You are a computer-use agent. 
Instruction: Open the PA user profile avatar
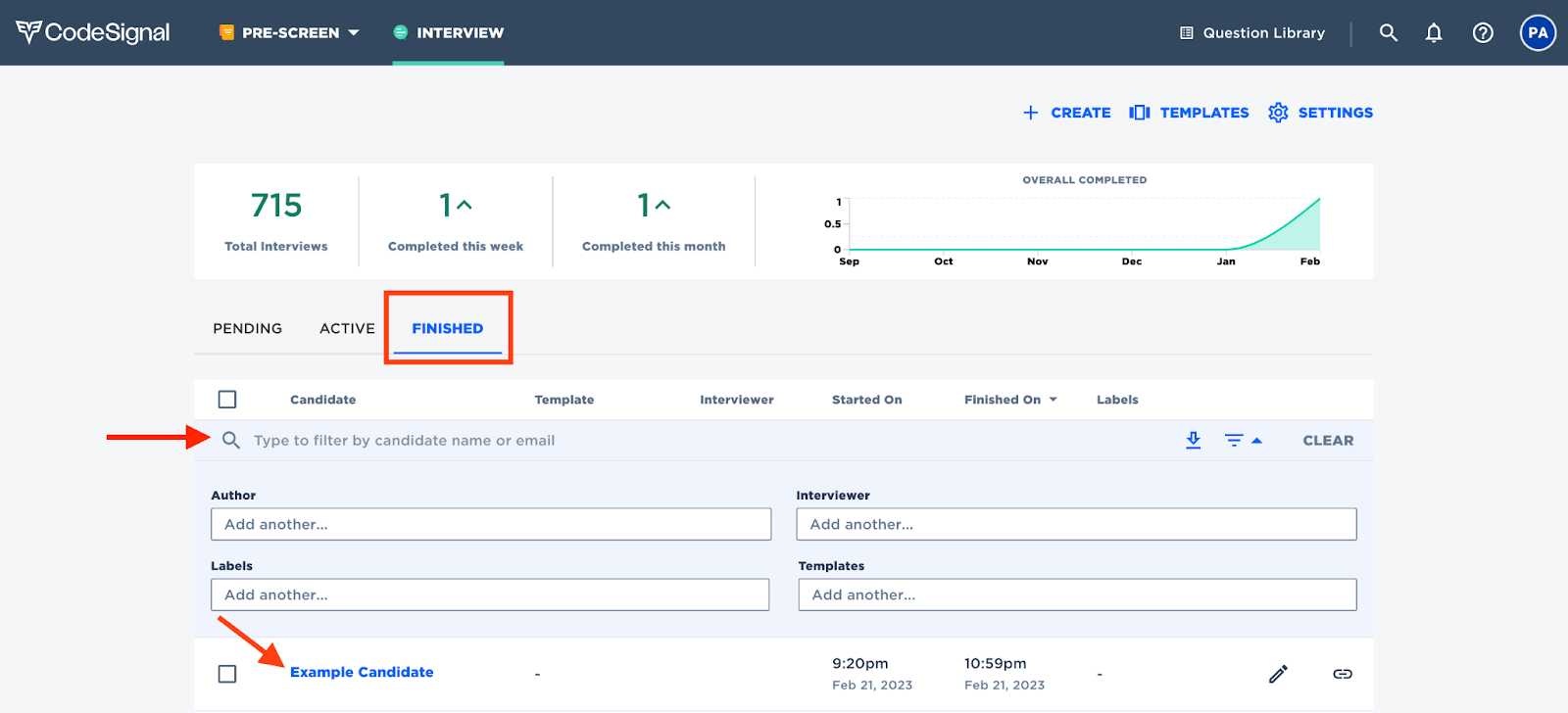[x=1538, y=32]
